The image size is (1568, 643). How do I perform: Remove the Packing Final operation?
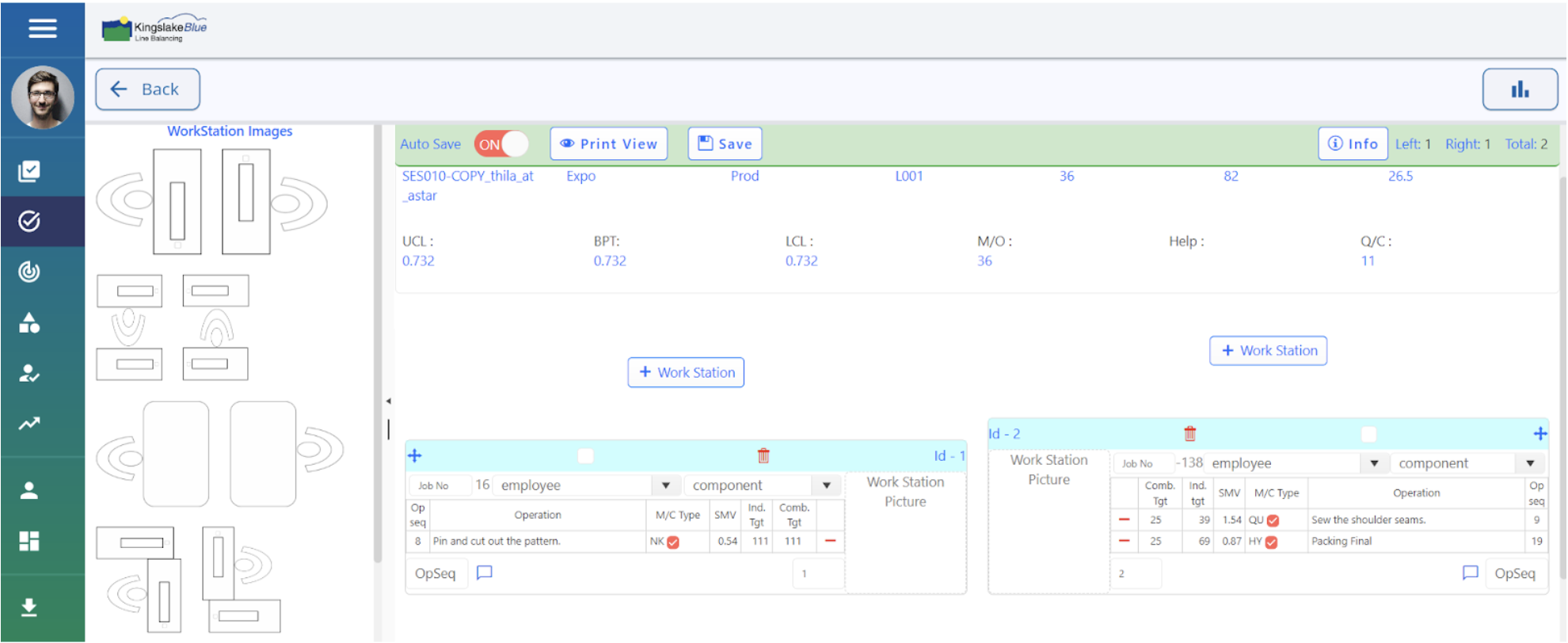[x=1124, y=541]
